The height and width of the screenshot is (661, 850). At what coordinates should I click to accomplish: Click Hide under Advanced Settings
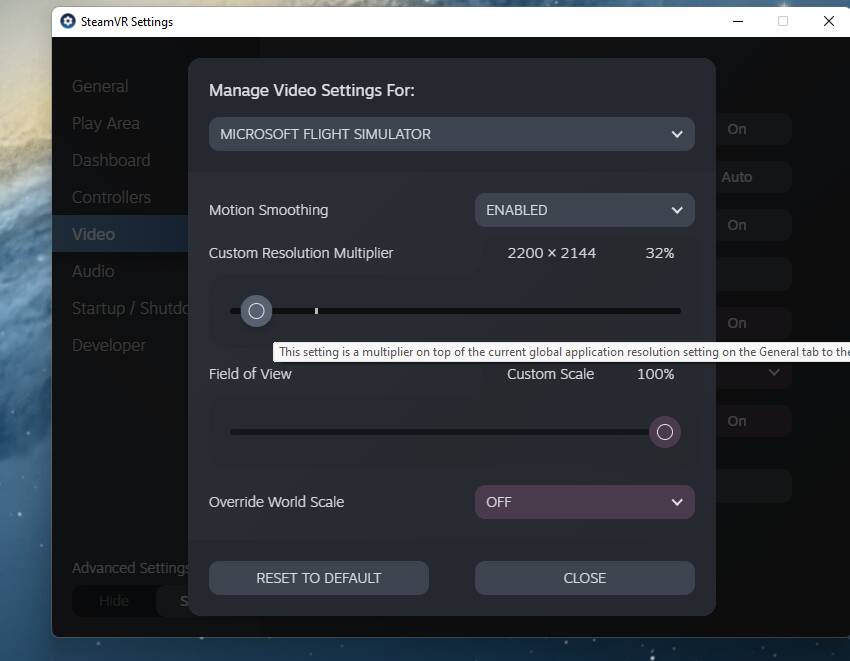(x=114, y=601)
